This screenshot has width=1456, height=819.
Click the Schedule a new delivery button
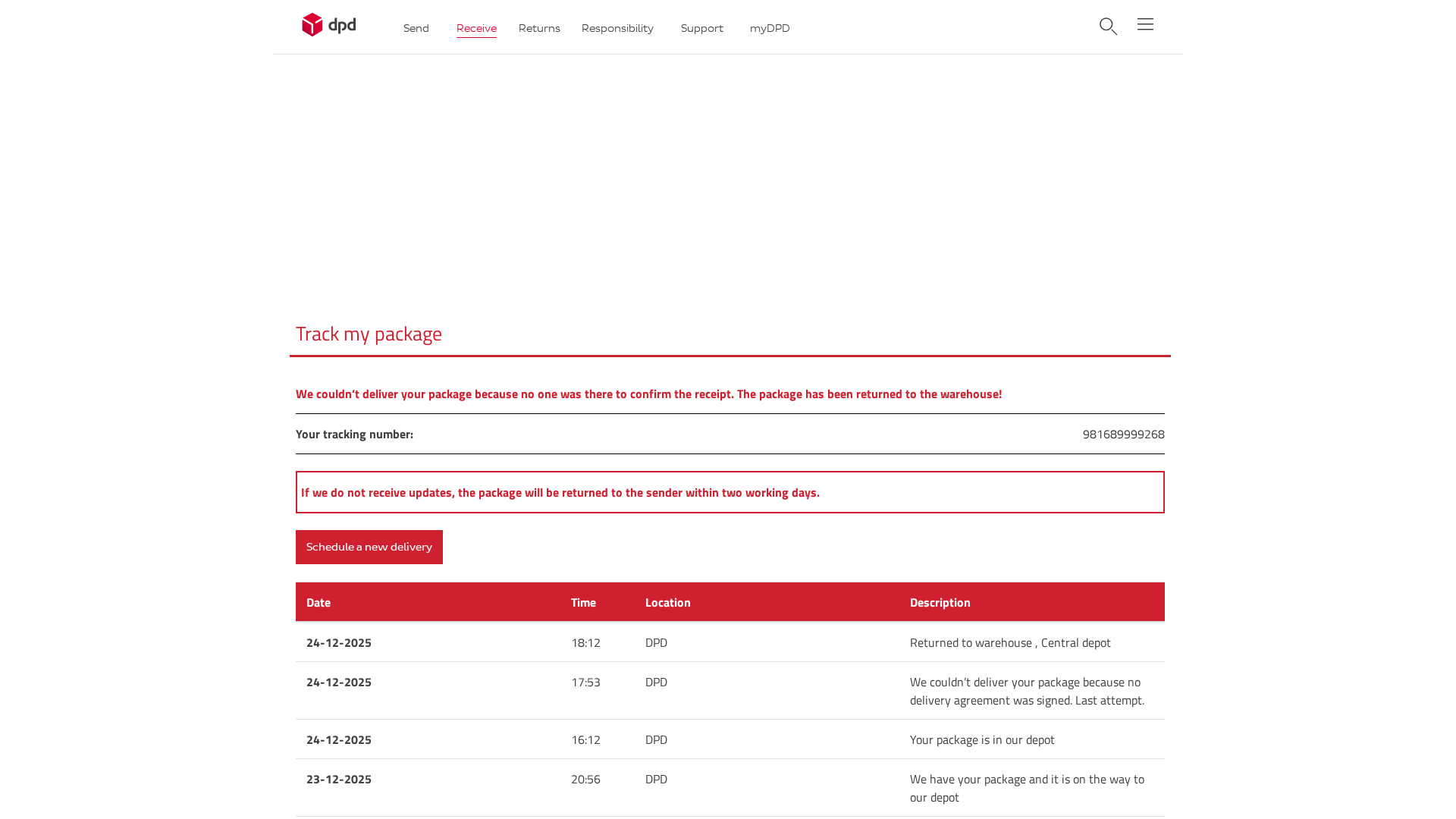[369, 547]
